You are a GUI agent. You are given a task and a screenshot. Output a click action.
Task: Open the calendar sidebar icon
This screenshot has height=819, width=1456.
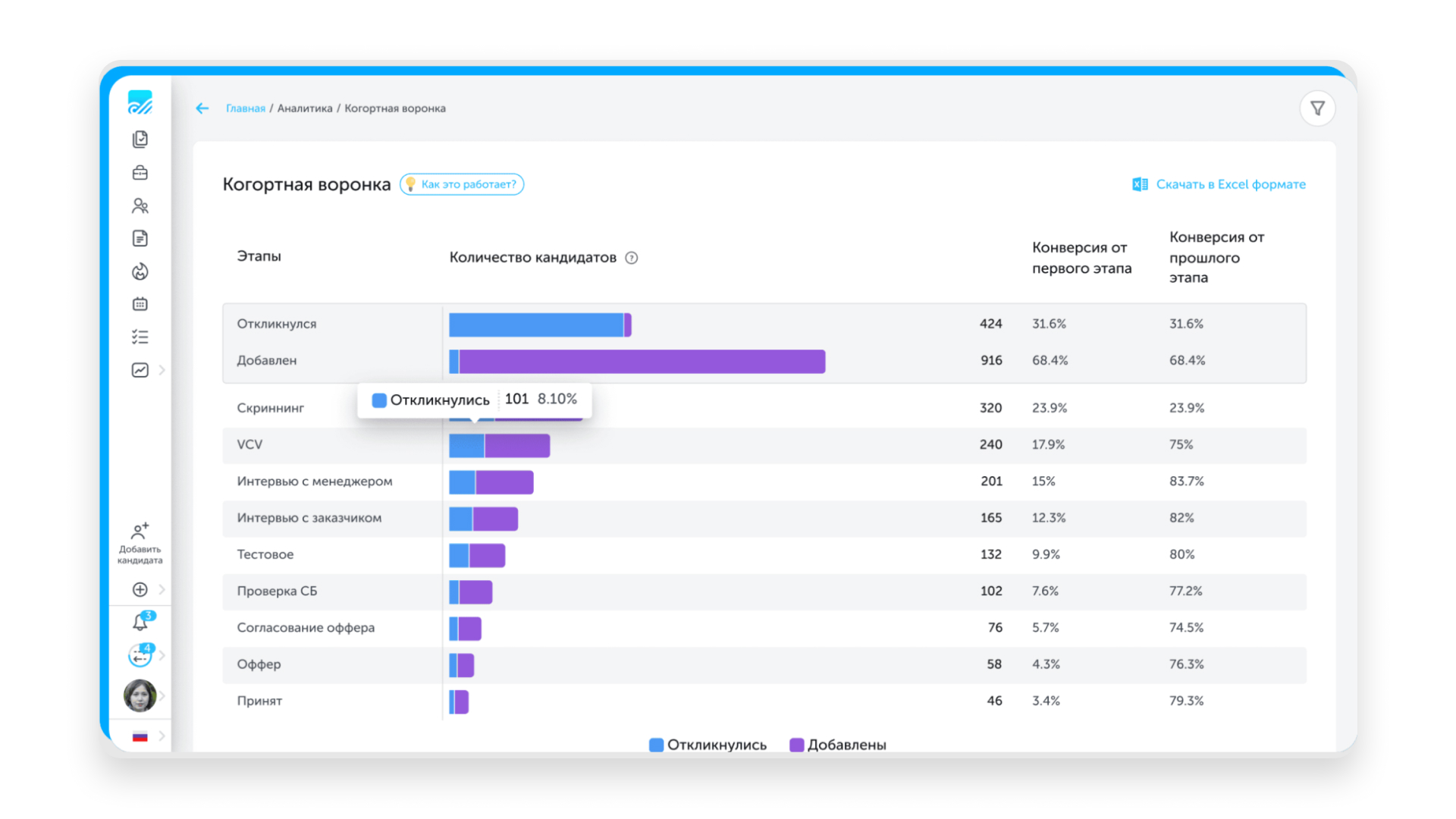140,304
